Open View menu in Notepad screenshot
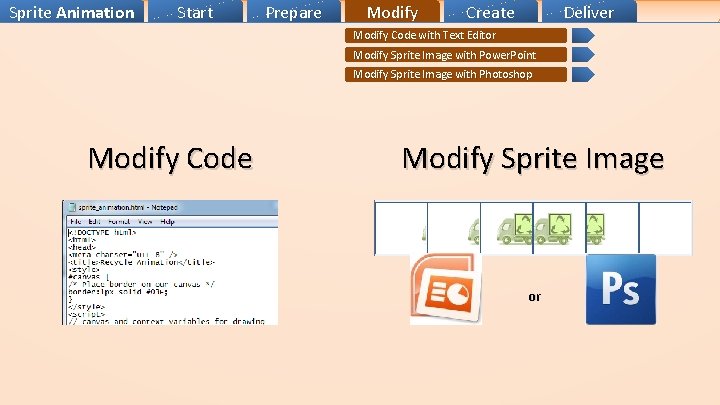 [x=145, y=221]
